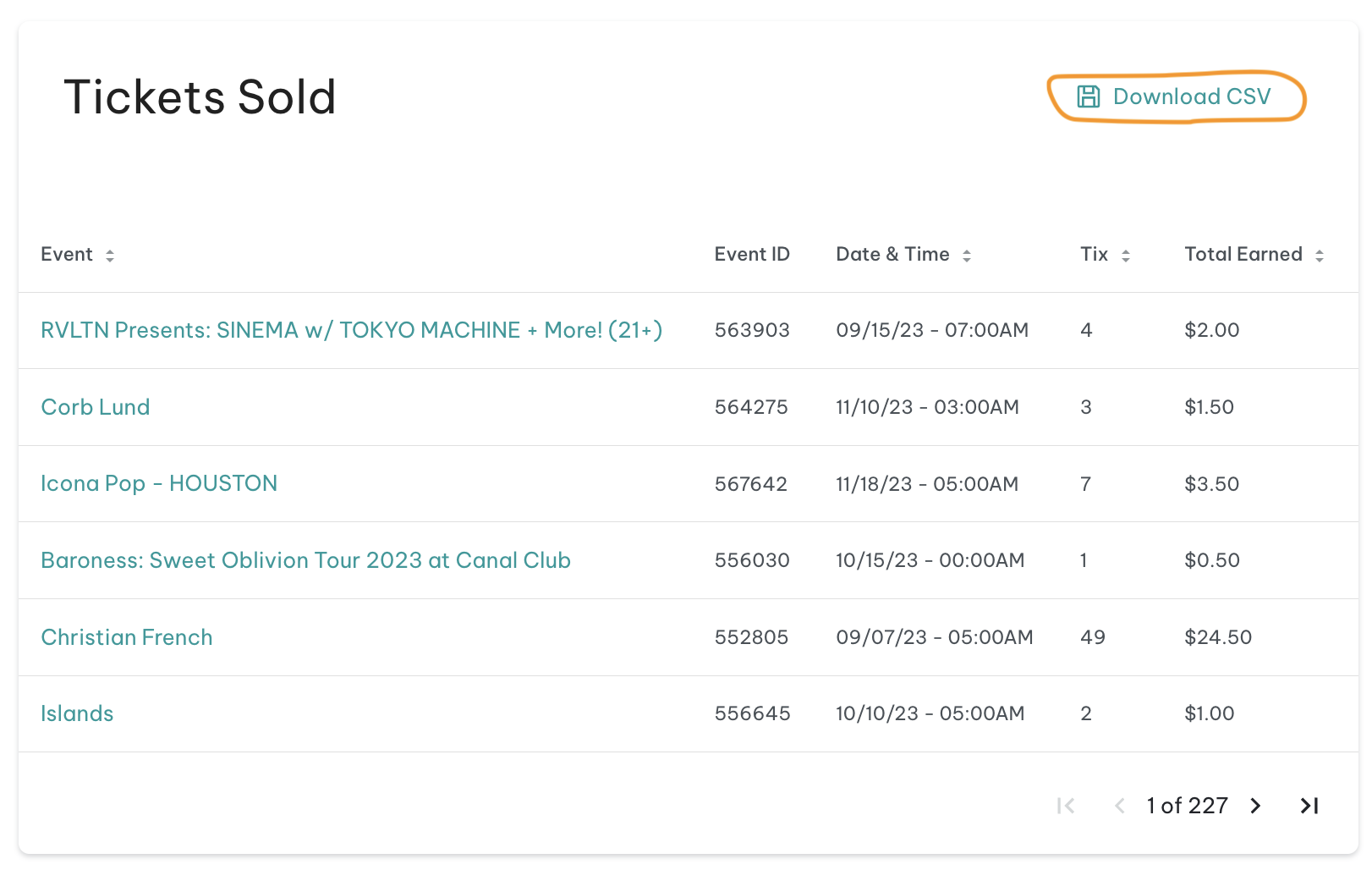Click the 1 of 227 page indicator
1372x870 pixels.
[1188, 806]
